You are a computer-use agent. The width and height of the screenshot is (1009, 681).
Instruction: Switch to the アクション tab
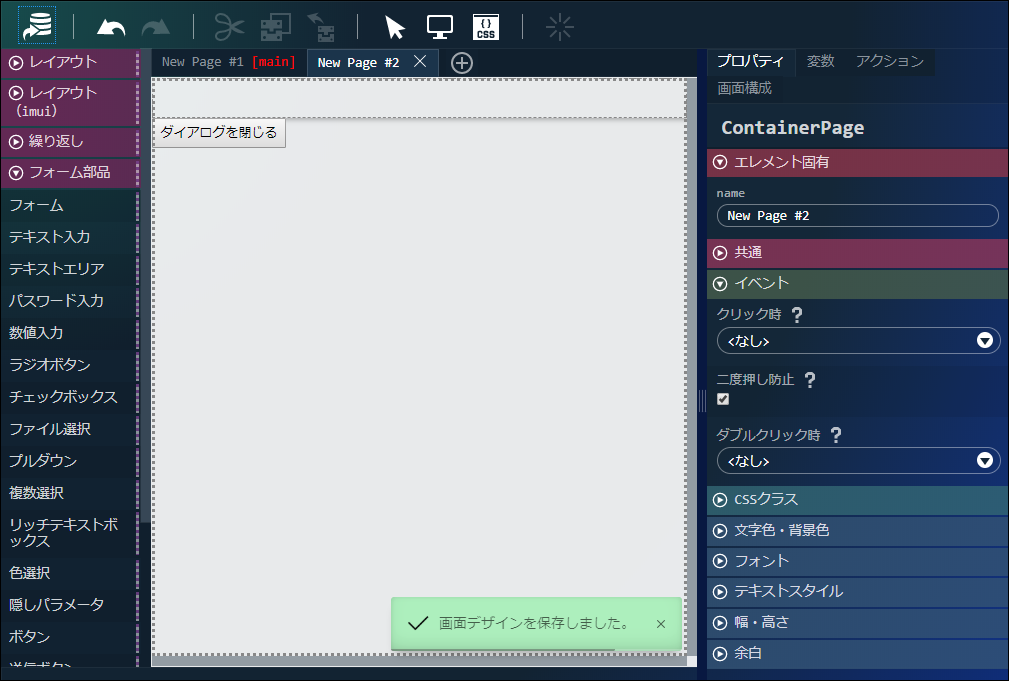[x=890, y=61]
